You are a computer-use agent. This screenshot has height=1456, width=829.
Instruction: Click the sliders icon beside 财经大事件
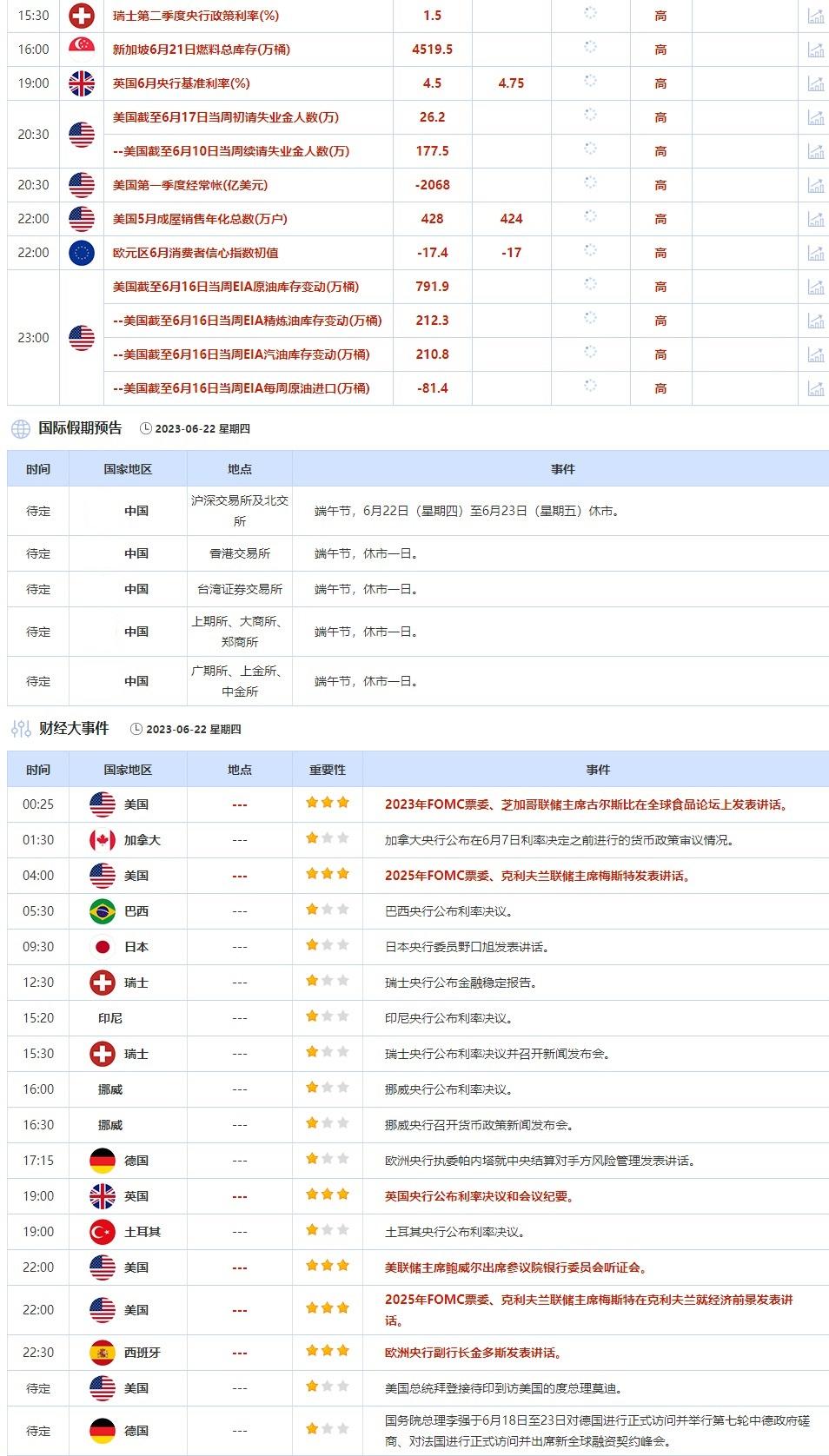(20, 729)
